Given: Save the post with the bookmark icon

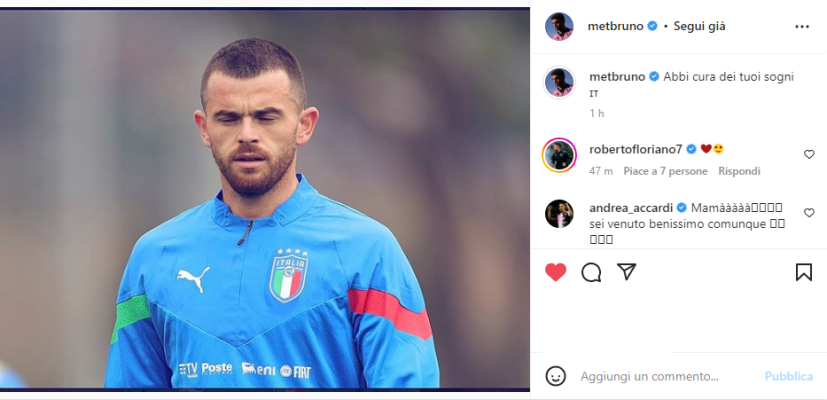Looking at the screenshot, I should pos(803,272).
